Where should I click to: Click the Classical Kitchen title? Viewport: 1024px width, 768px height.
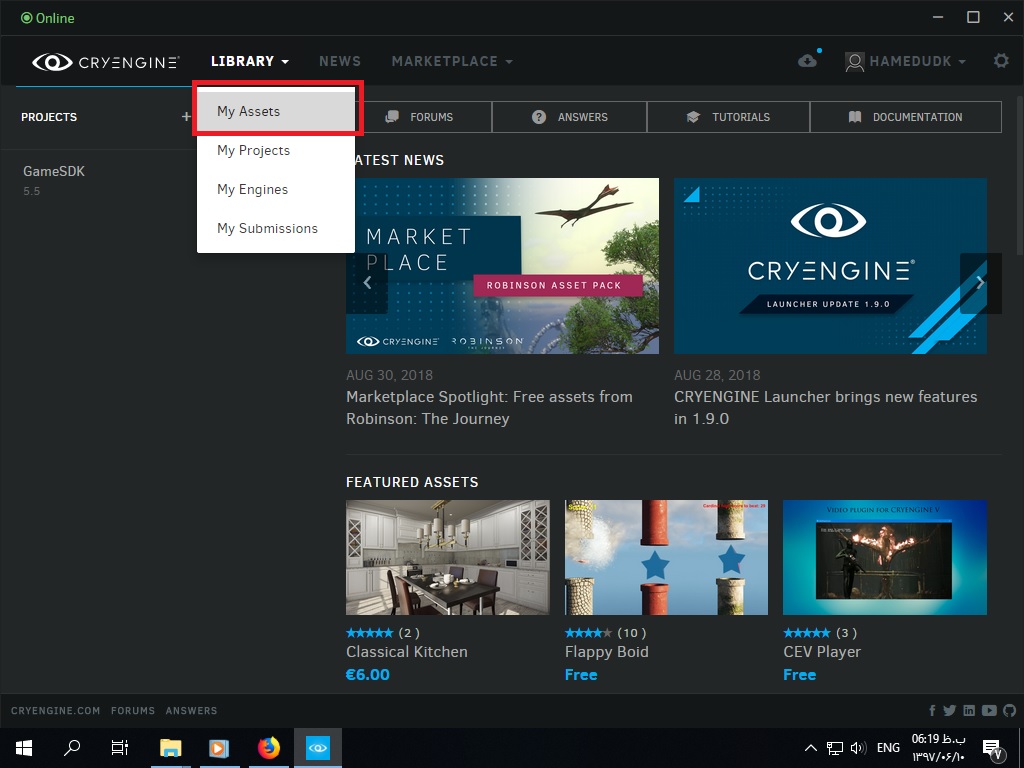tap(407, 652)
